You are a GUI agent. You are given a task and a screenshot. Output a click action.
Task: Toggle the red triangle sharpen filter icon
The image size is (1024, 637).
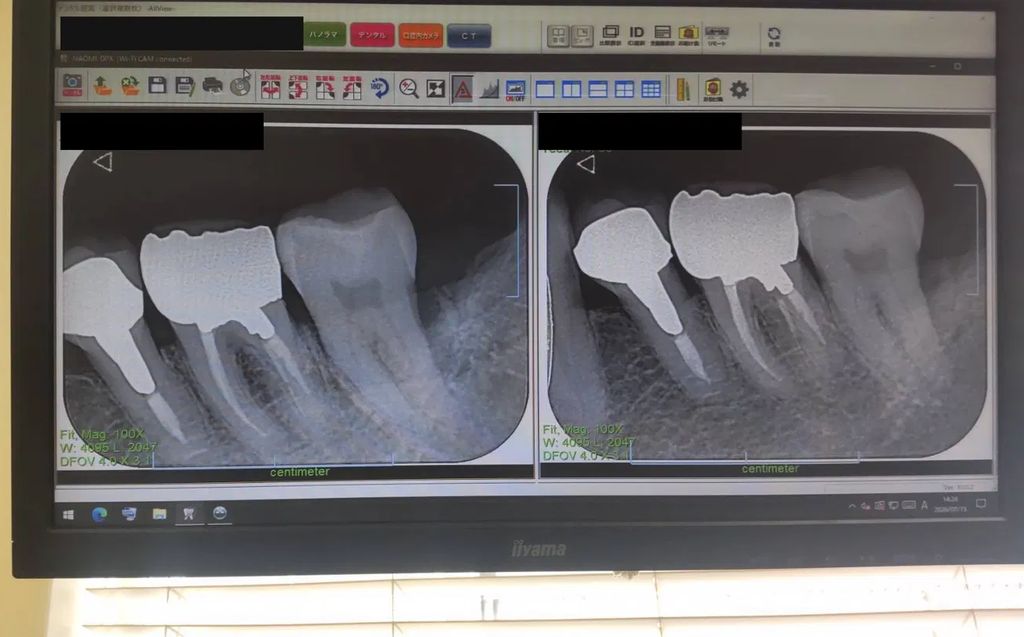(462, 90)
